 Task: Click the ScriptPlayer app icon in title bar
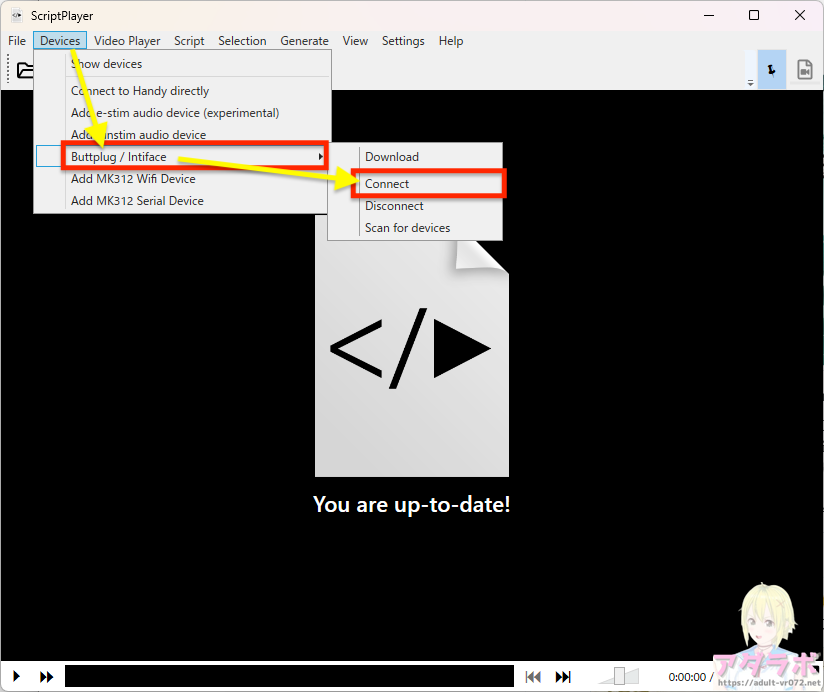pyautogui.click(x=15, y=15)
